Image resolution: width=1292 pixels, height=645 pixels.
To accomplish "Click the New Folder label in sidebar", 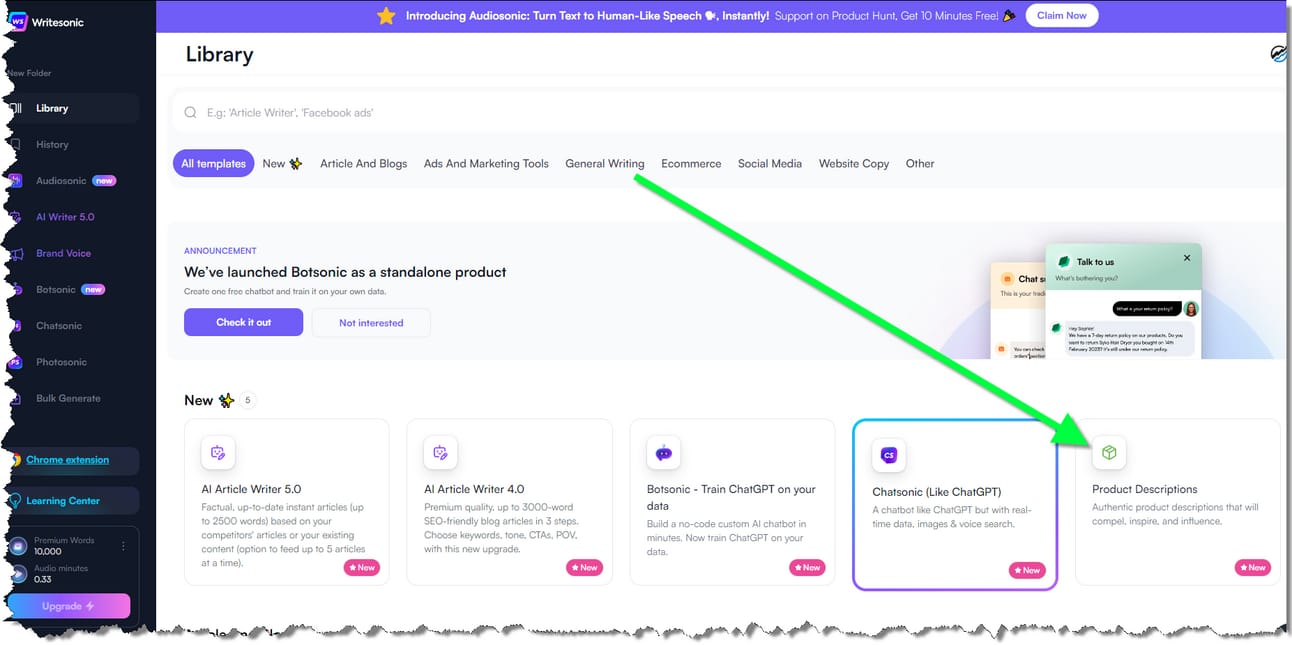I will [30, 73].
